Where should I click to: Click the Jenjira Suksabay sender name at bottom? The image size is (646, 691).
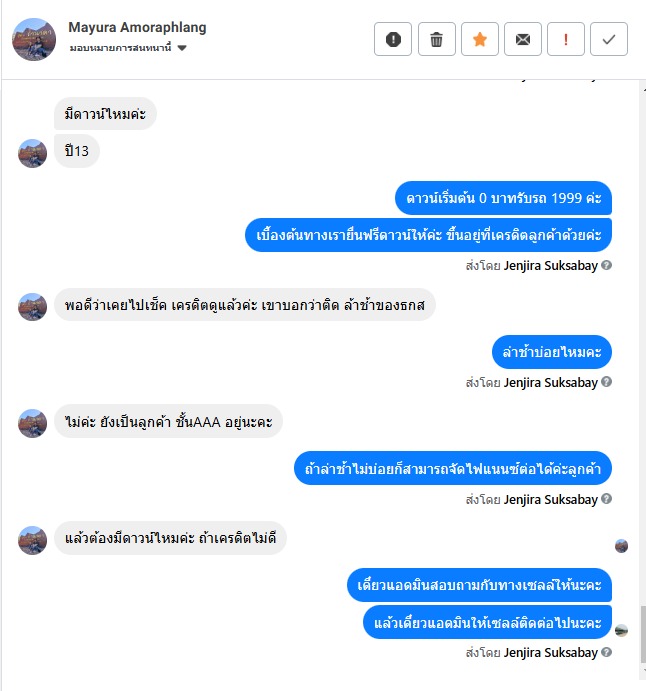coord(550,653)
